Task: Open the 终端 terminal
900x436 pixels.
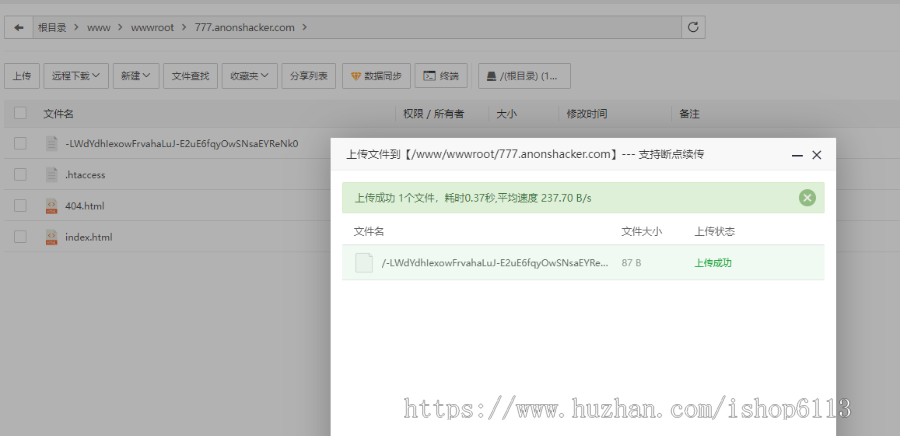Action: click(441, 76)
